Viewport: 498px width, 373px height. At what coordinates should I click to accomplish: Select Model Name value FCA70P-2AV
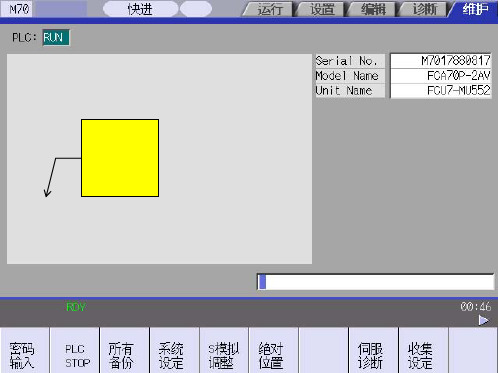coord(441,76)
